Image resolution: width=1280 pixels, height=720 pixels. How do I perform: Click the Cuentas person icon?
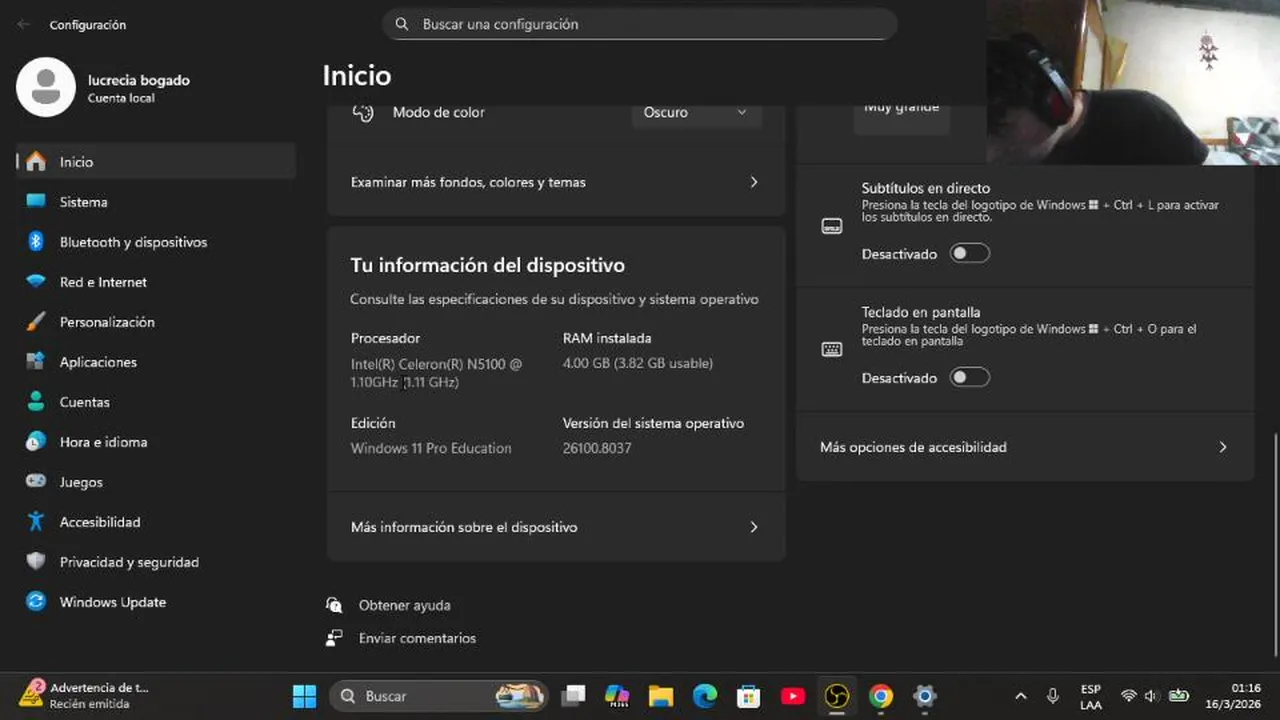[x=36, y=402]
